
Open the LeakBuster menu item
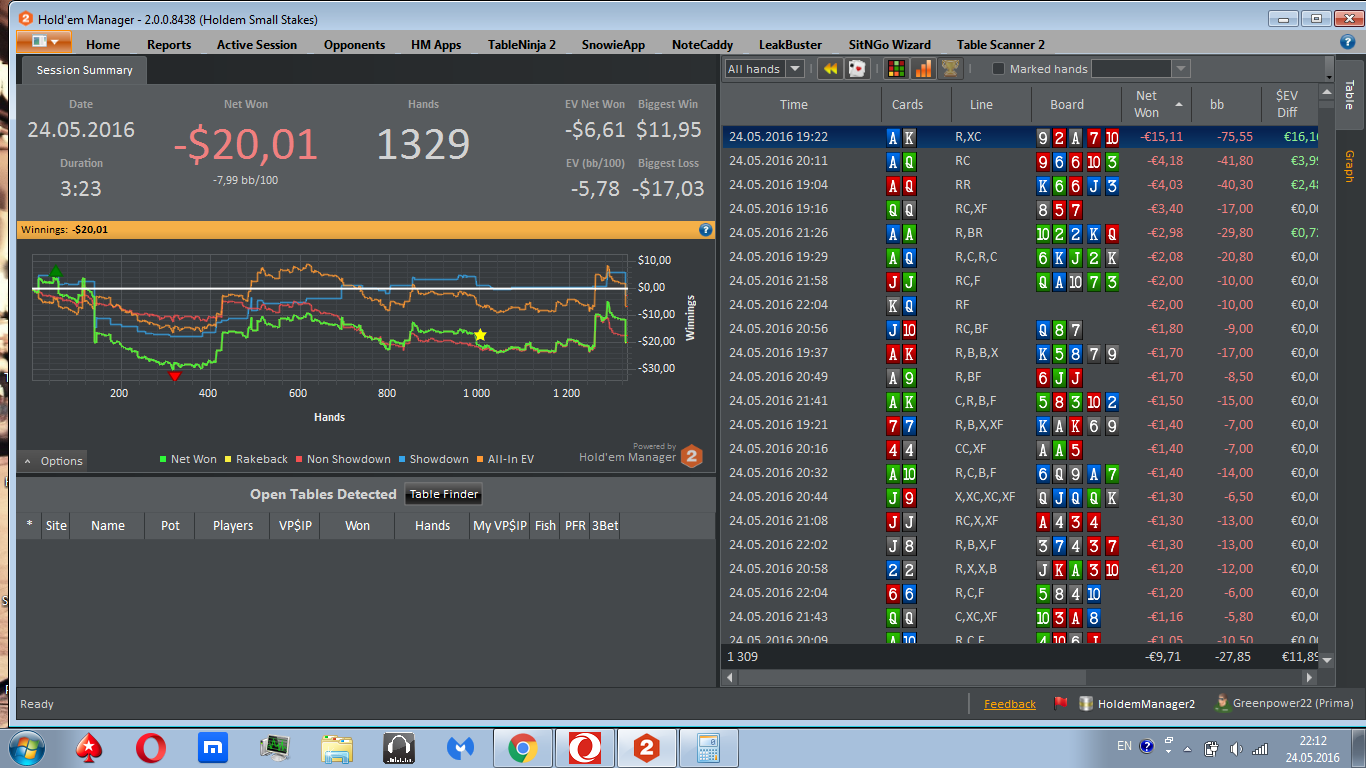pos(790,44)
